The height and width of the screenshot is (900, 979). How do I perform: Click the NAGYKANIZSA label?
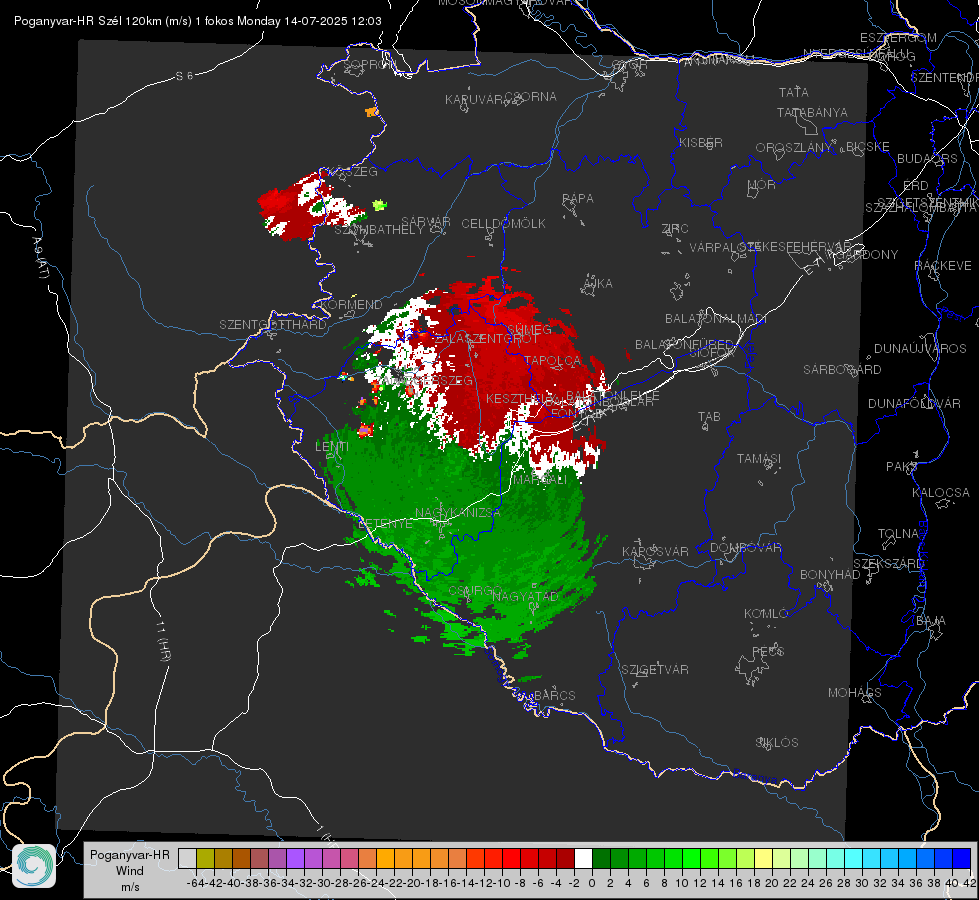click(x=457, y=512)
